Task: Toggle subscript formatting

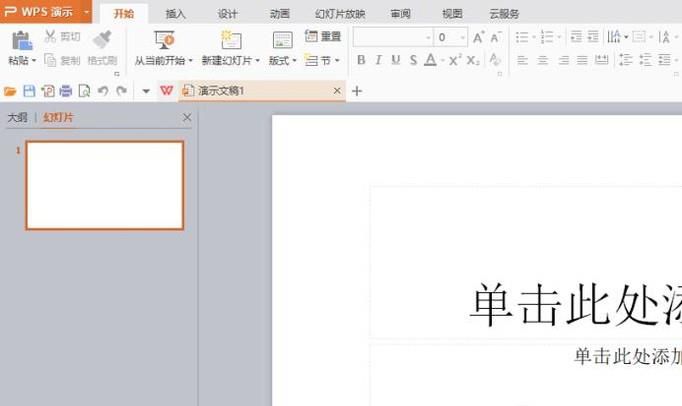Action: (x=473, y=60)
